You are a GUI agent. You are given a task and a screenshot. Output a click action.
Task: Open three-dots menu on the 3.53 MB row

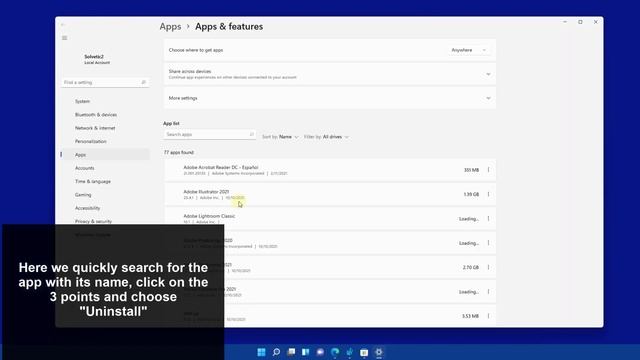pos(488,316)
